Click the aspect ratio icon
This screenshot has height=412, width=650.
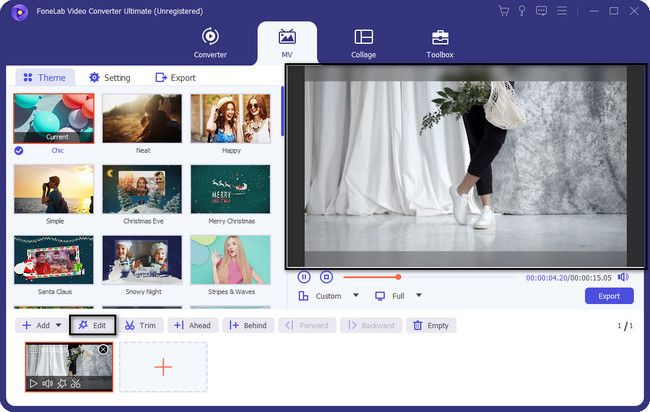303,296
